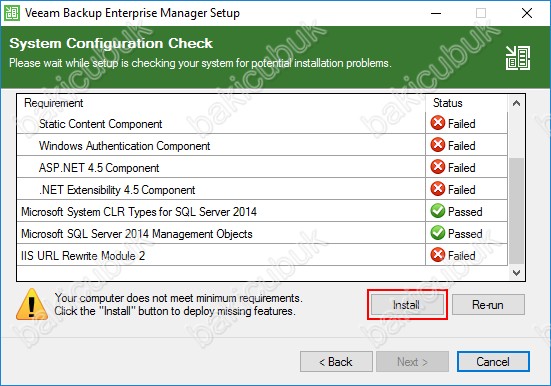Click the Veeam server icon in green header
The image size is (551, 386).
point(518,58)
